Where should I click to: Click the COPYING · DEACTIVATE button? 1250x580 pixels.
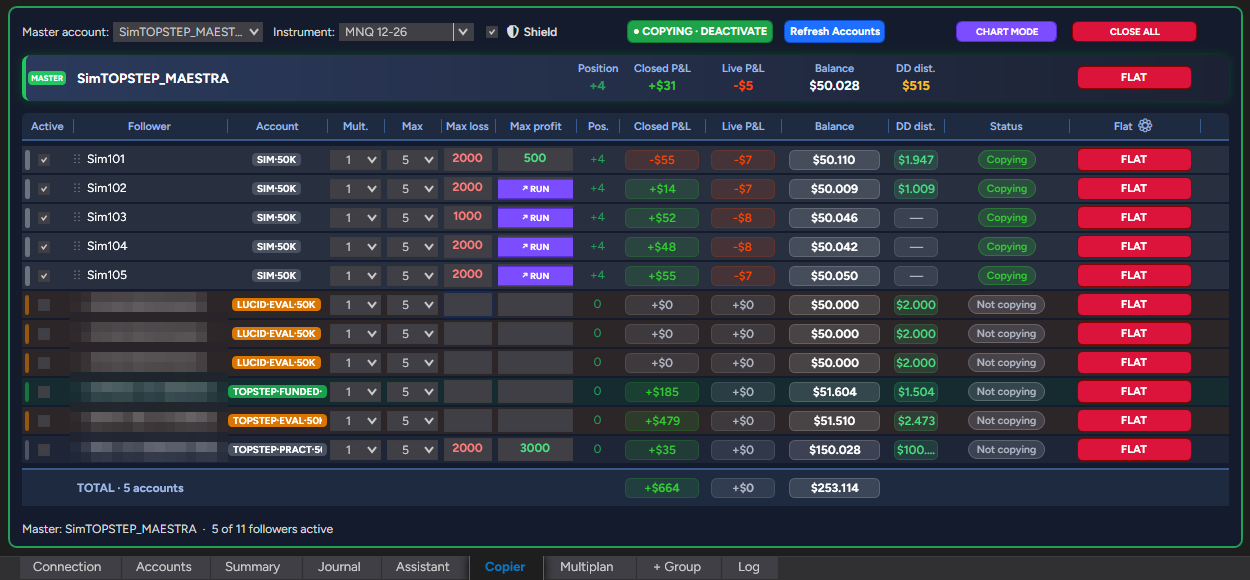tap(700, 32)
